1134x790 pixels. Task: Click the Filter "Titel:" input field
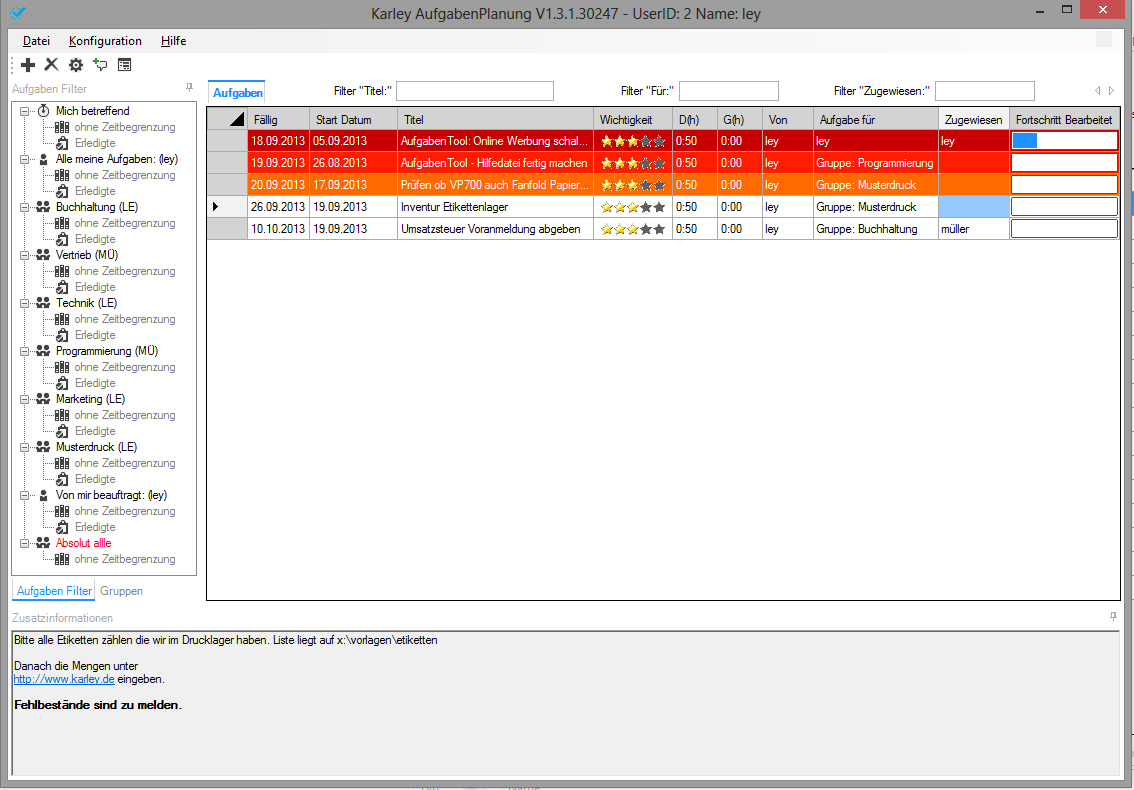(474, 91)
